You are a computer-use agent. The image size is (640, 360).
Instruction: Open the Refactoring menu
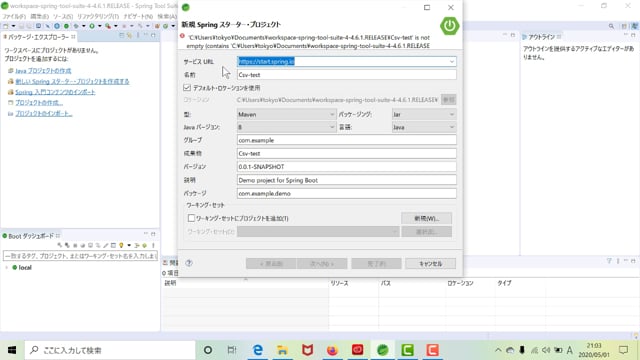[98, 16]
